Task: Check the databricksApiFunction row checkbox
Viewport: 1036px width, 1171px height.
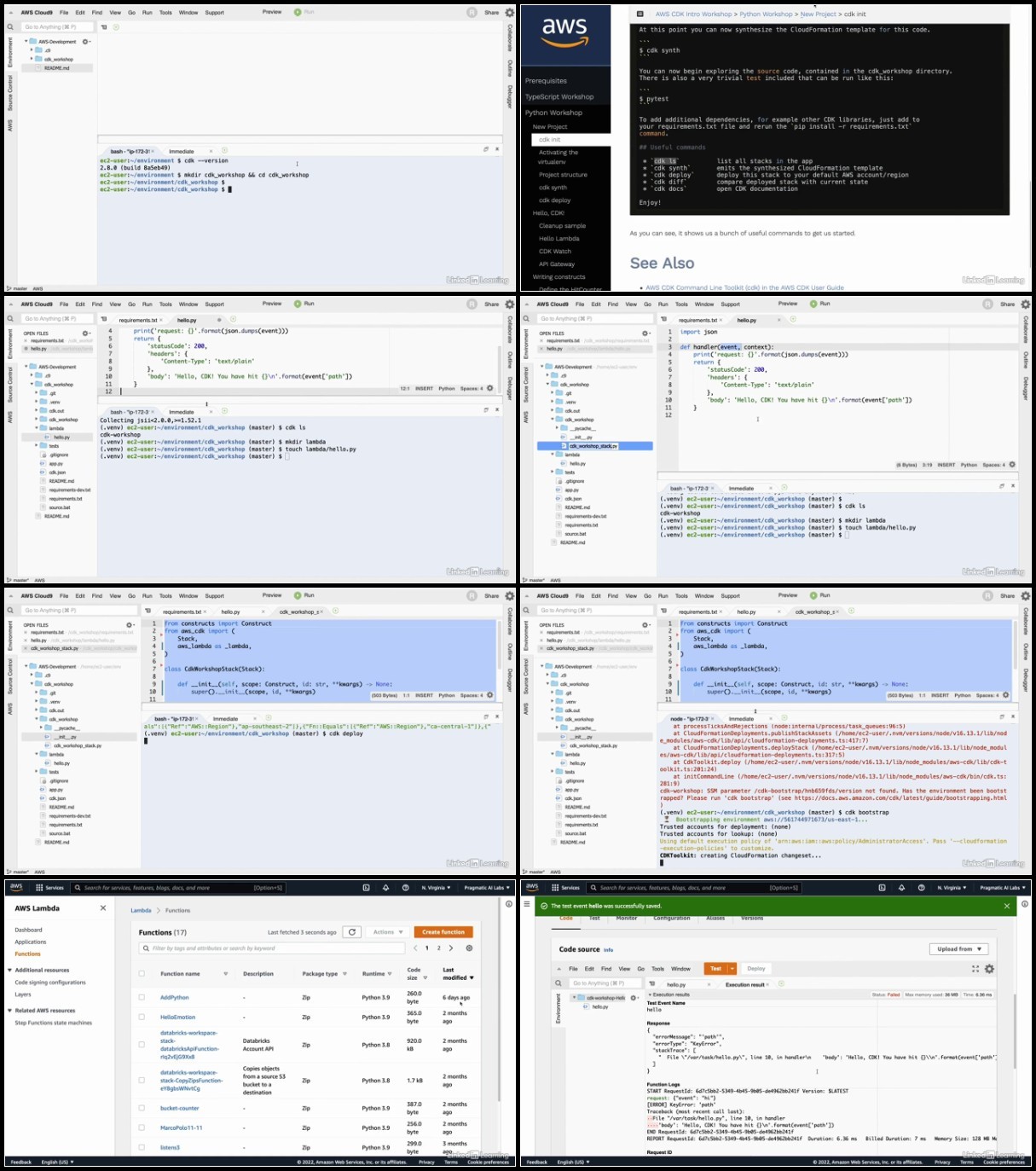Action: 142,1045
